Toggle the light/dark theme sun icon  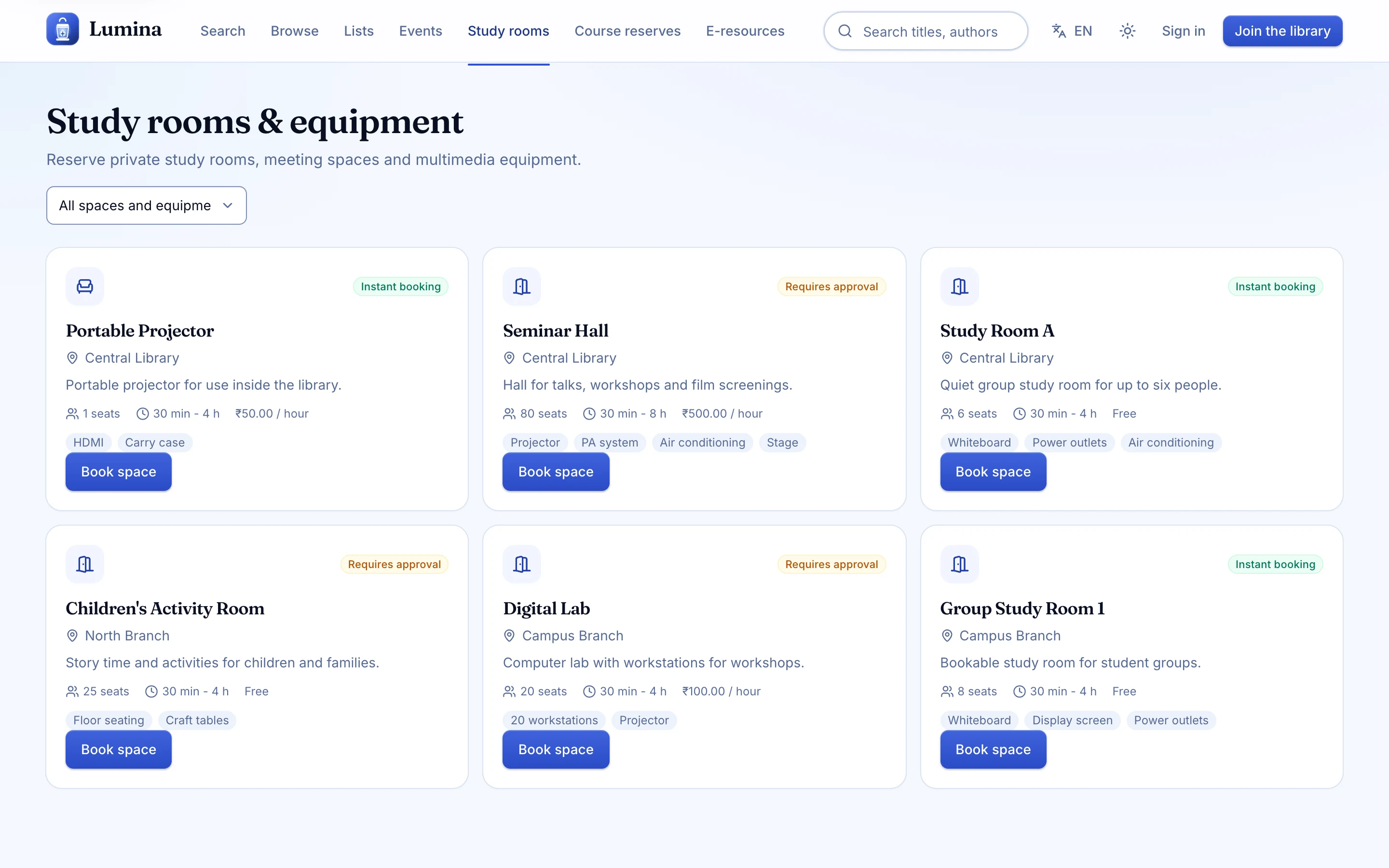(x=1127, y=31)
